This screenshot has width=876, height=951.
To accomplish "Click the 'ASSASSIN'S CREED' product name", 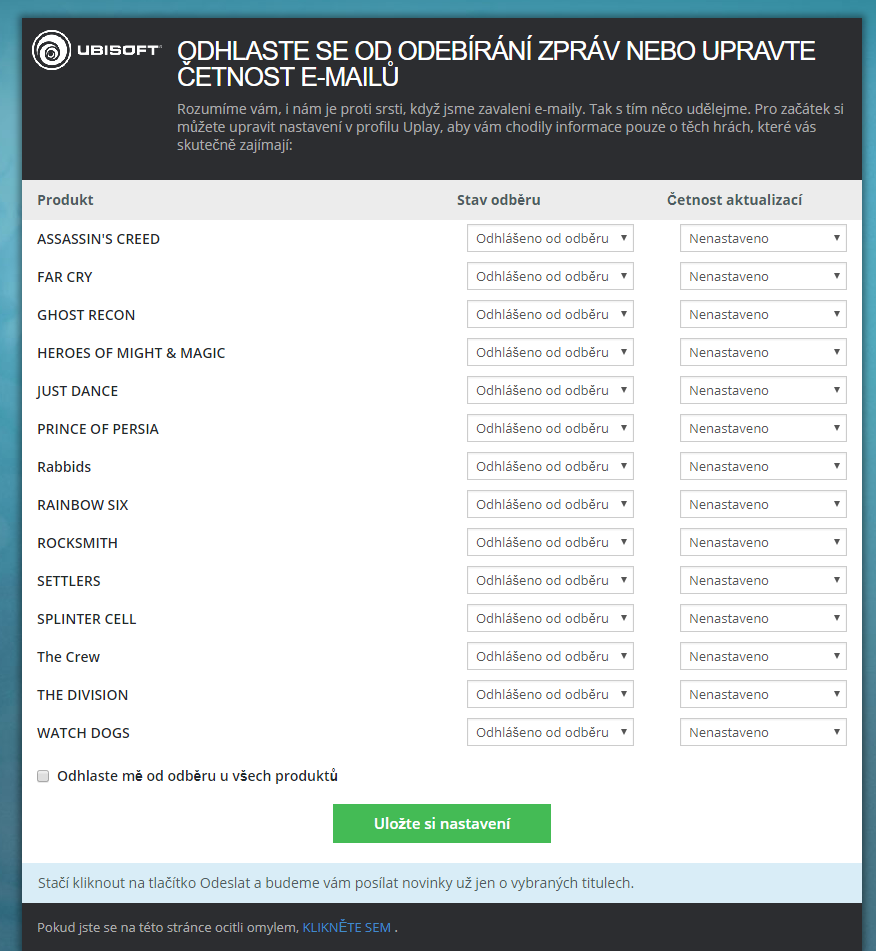I will pos(98,239).
